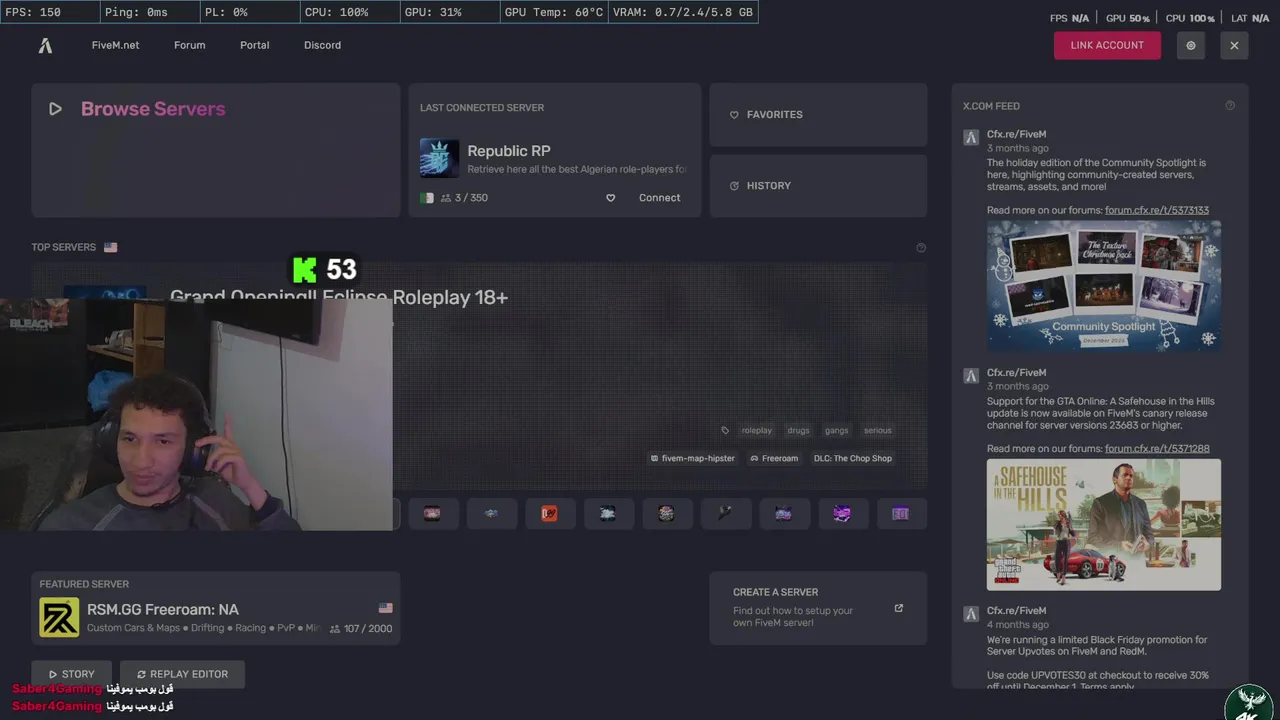Screen dimensions: 1280x720
Task: Launch Story mode
Action: (72, 674)
